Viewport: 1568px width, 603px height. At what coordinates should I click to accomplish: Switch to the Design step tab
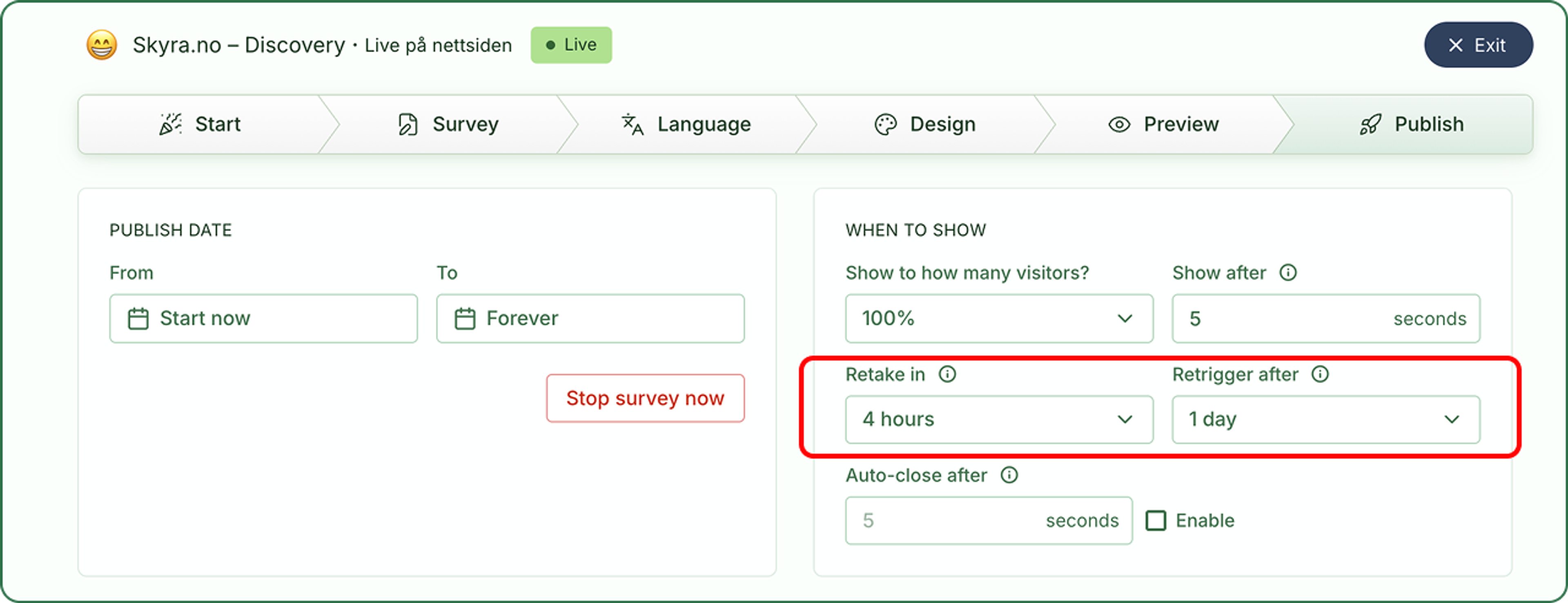pyautogui.click(x=925, y=124)
